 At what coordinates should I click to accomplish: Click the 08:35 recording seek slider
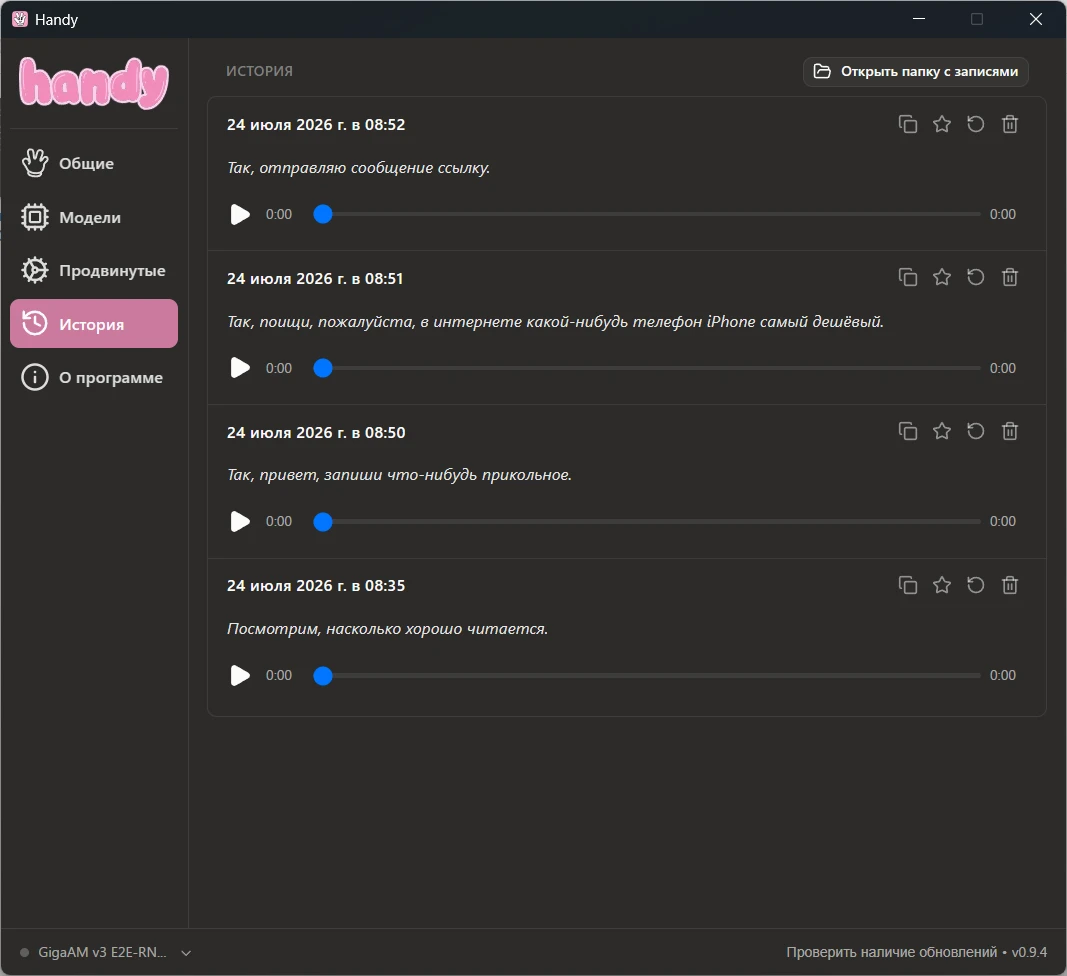pyautogui.click(x=646, y=675)
